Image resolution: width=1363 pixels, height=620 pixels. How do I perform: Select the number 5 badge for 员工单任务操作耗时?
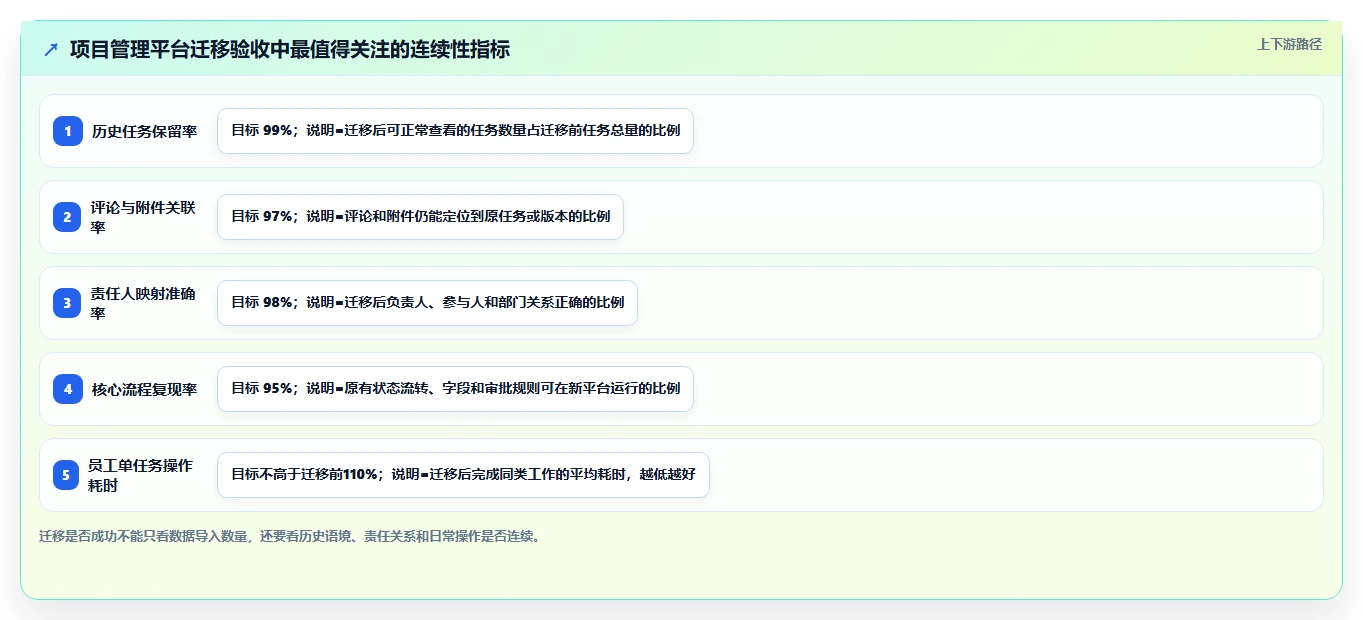[66, 475]
